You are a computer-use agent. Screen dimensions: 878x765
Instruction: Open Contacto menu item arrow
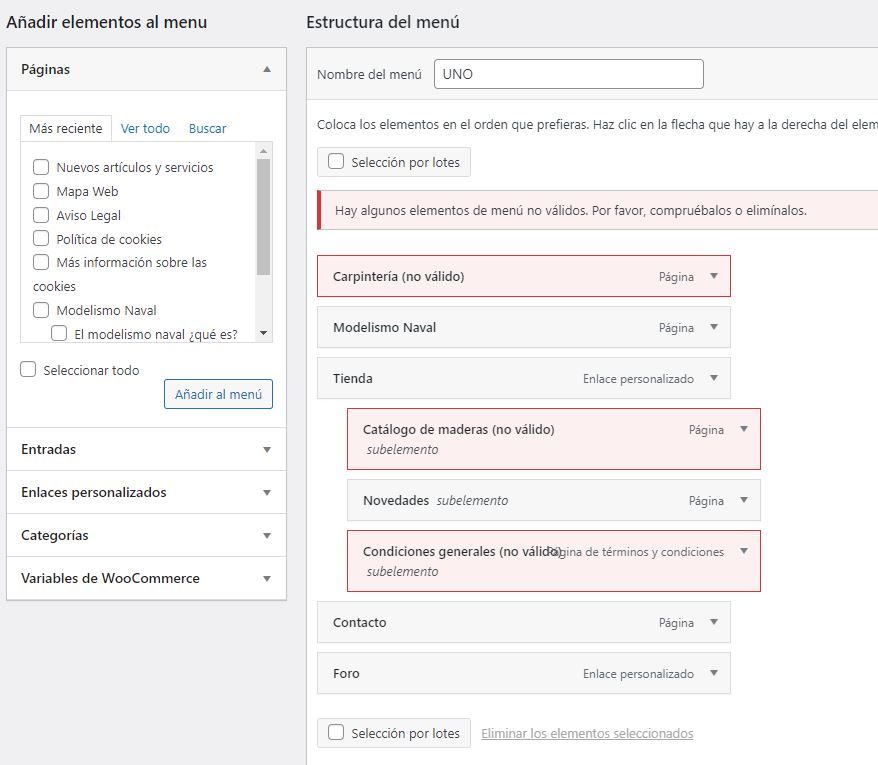pyautogui.click(x=714, y=622)
